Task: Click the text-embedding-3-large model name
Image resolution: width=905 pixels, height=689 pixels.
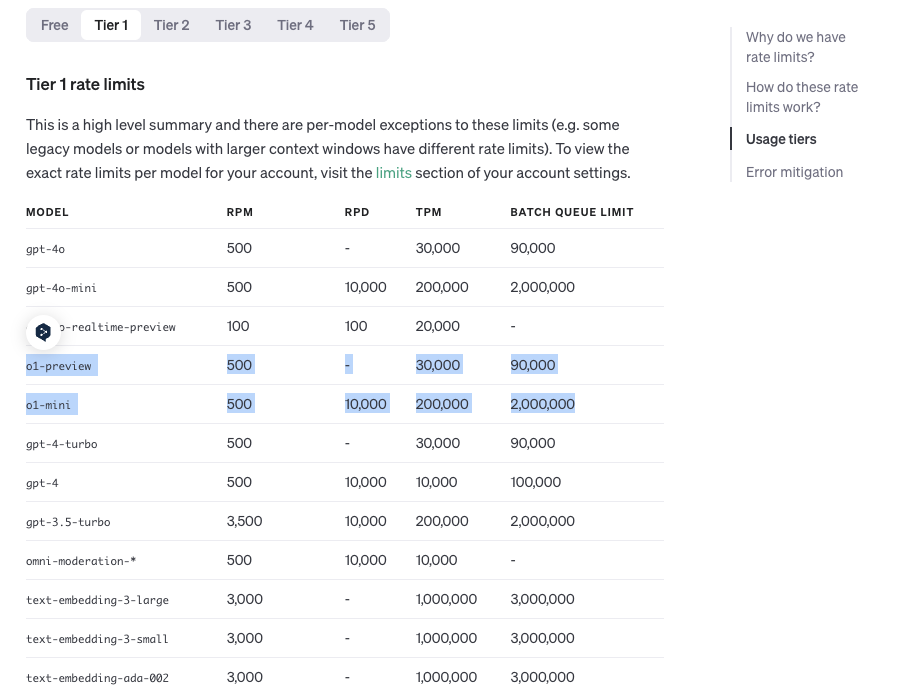Action: (x=98, y=600)
